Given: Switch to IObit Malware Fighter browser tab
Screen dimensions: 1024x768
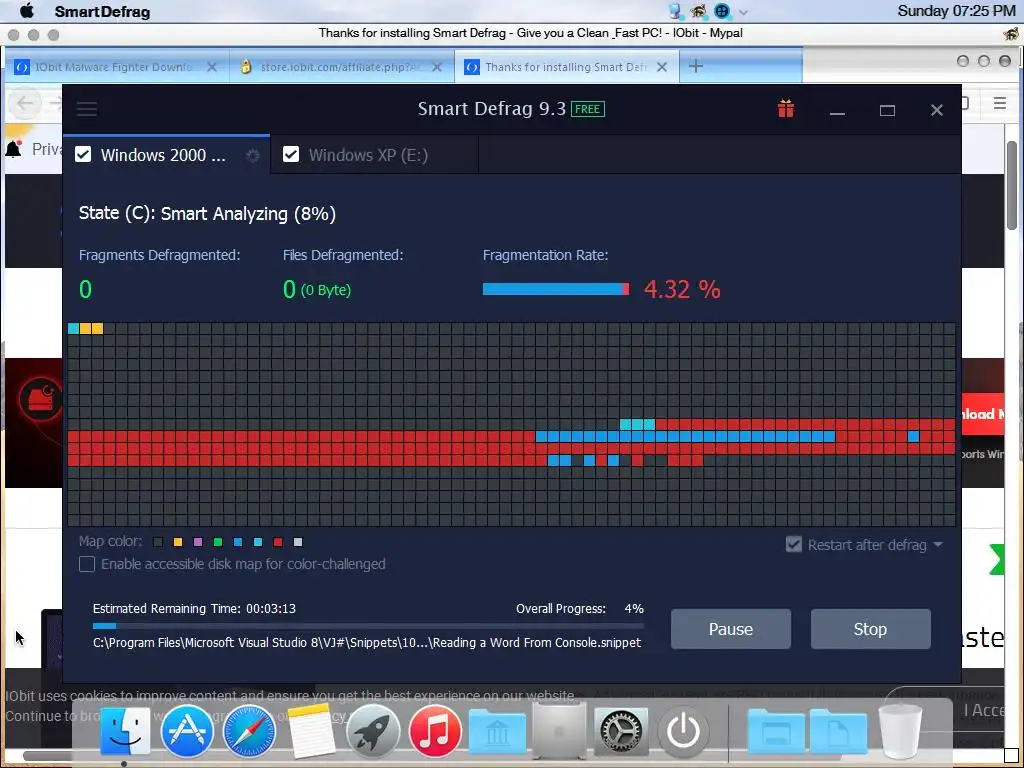Looking at the screenshot, I should pyautogui.click(x=117, y=67).
